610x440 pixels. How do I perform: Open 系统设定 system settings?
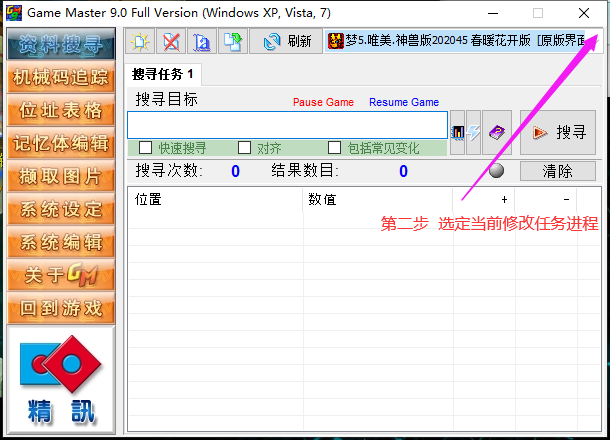[x=61, y=209]
